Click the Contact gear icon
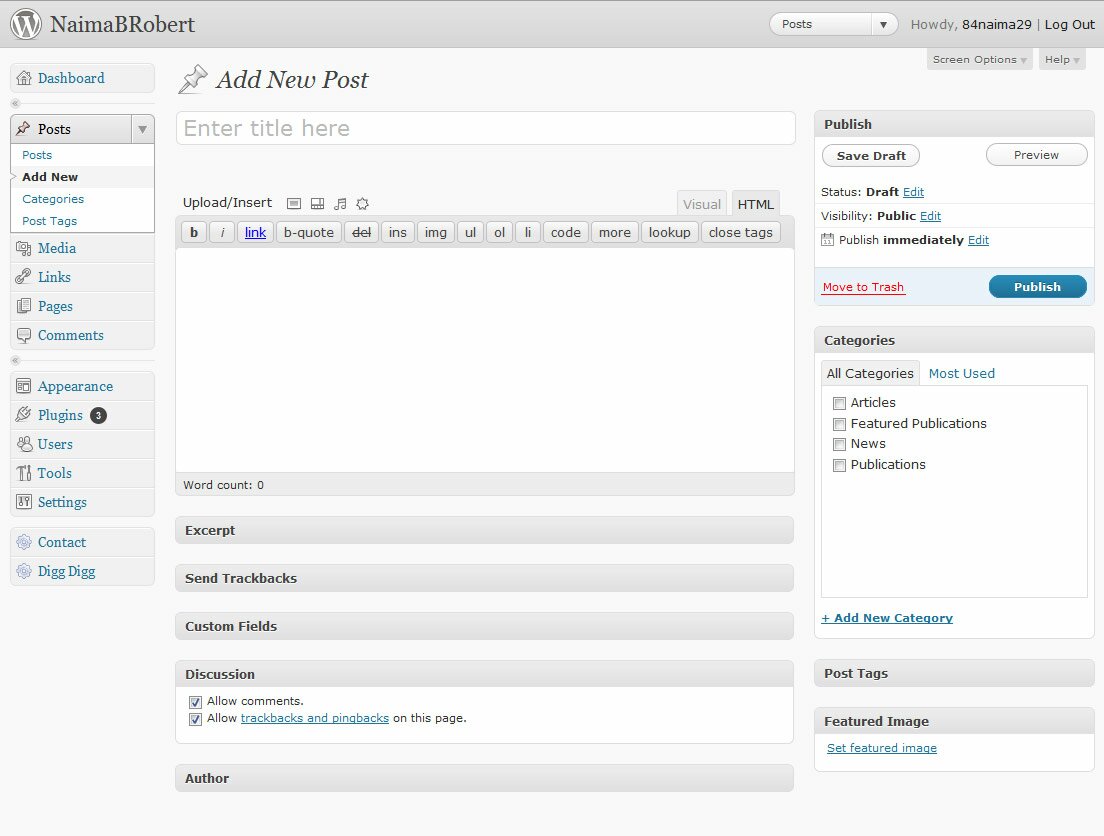The width and height of the screenshot is (1104, 836). pyautogui.click(x=24, y=542)
